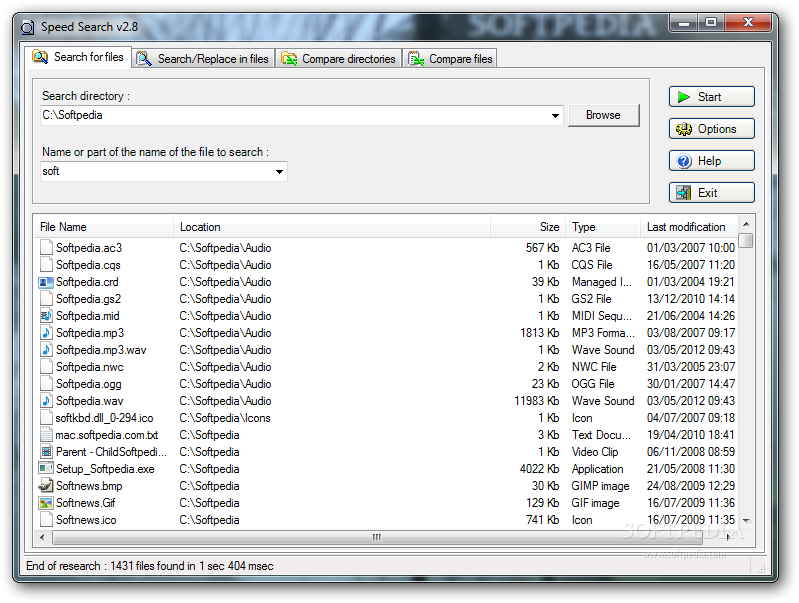Screen dimensions: 799x603
Task: Click the text file icon of mac.softpedia.com.txt
Action: [46, 435]
